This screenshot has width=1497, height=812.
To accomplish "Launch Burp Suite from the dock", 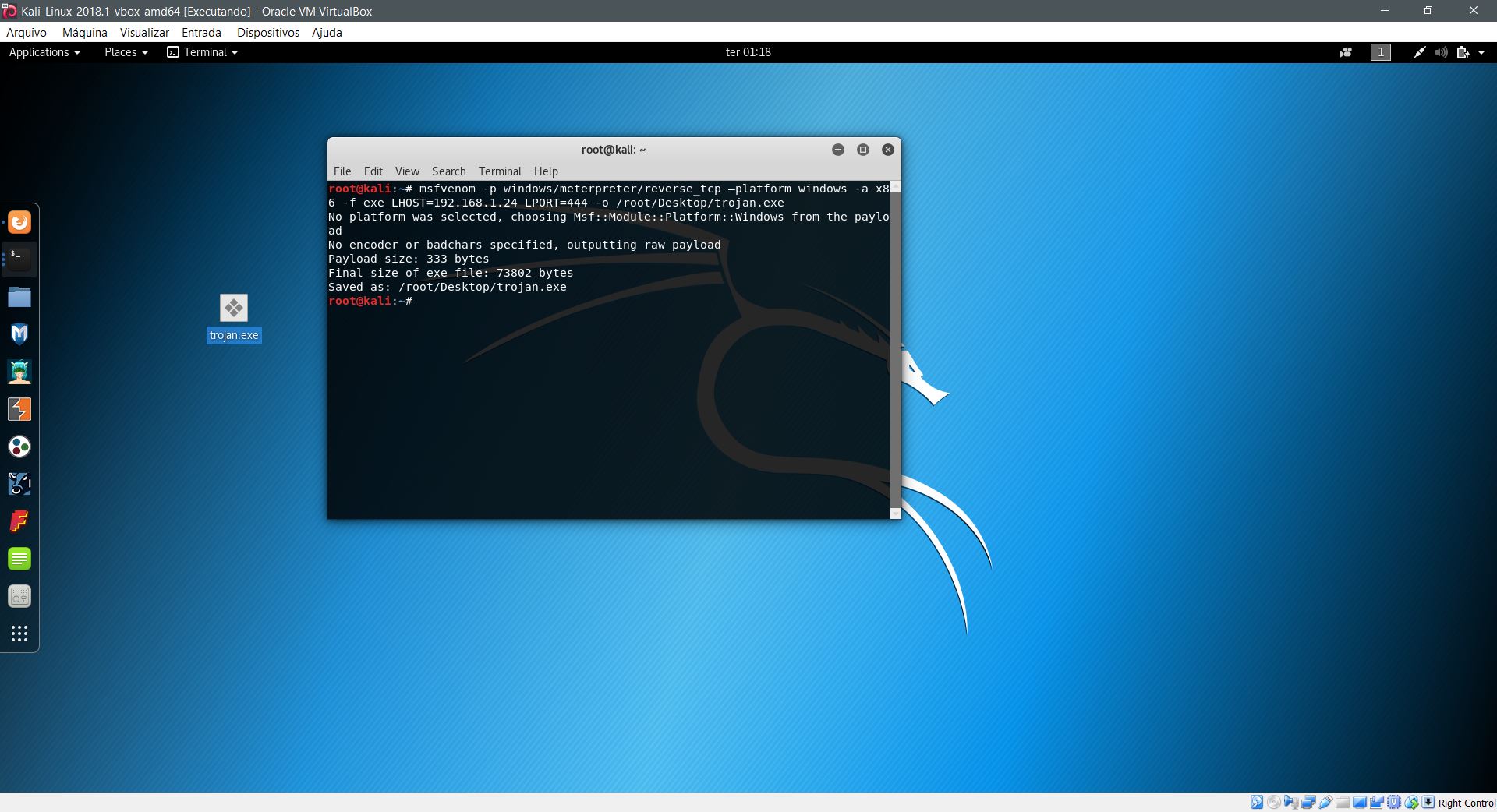I will (x=19, y=409).
